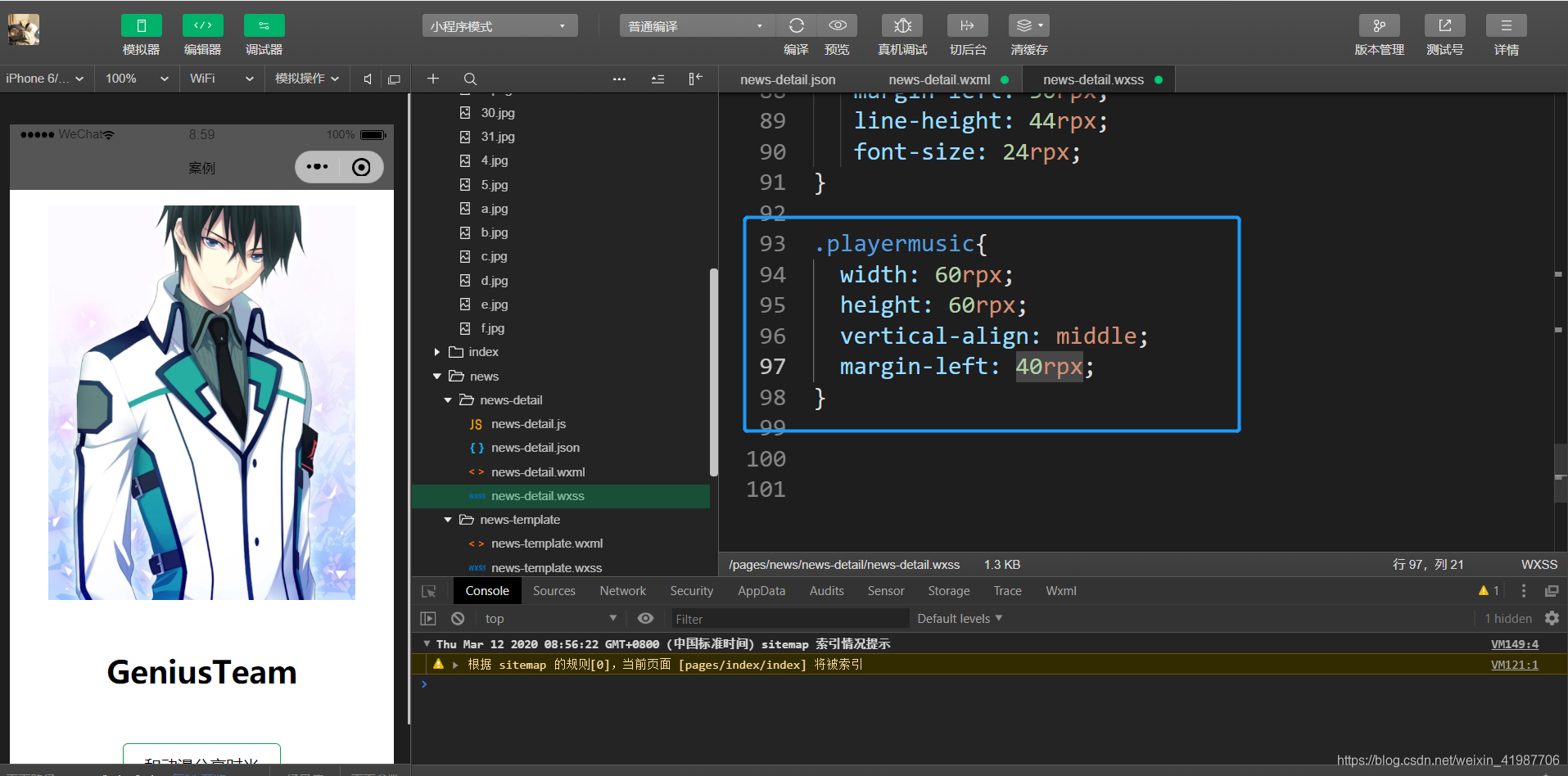Switch to the Network tab
Viewport: 1568px width, 776px height.
coord(623,591)
